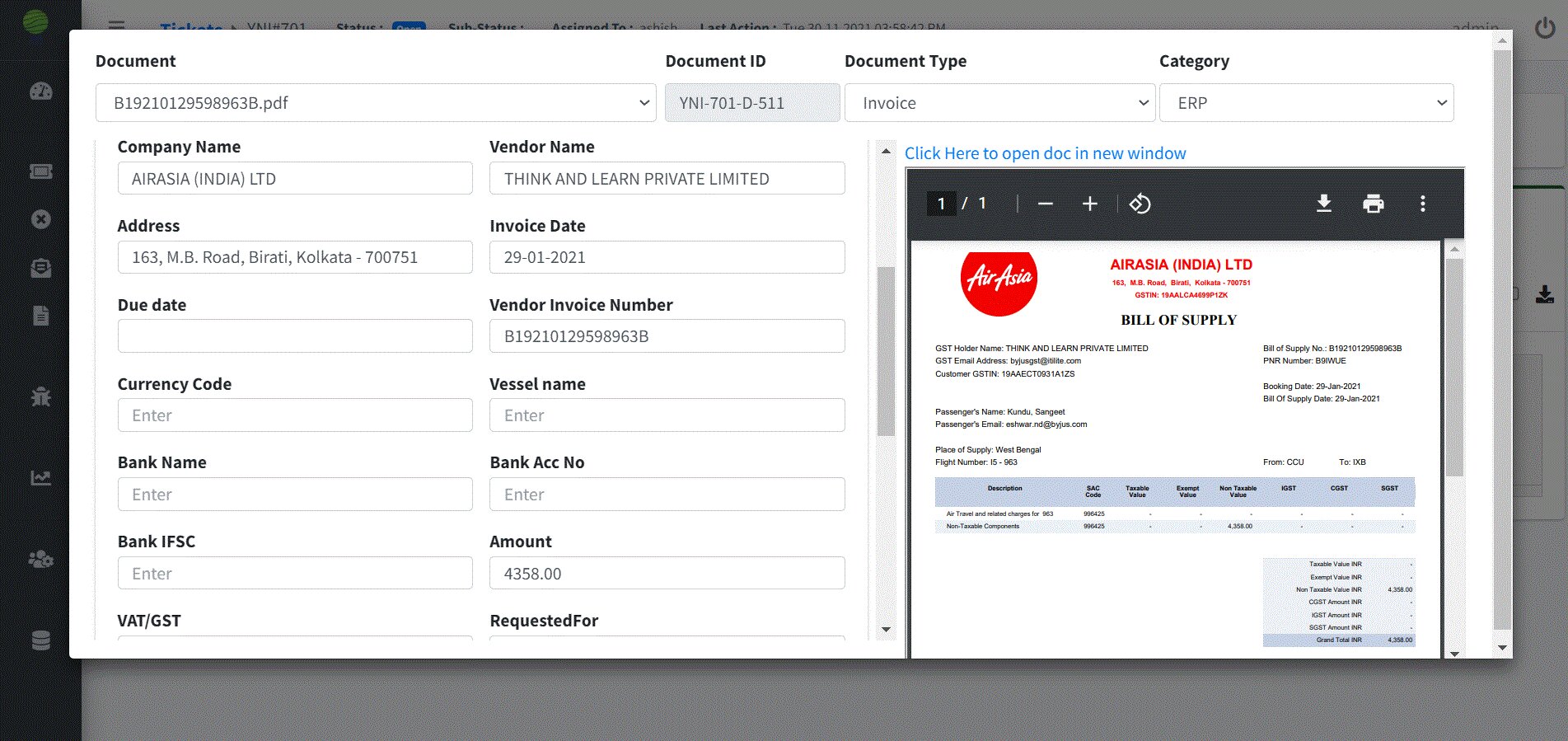Click the Address input field
Screen dimensions: 1568x741
pyautogui.click(x=295, y=257)
